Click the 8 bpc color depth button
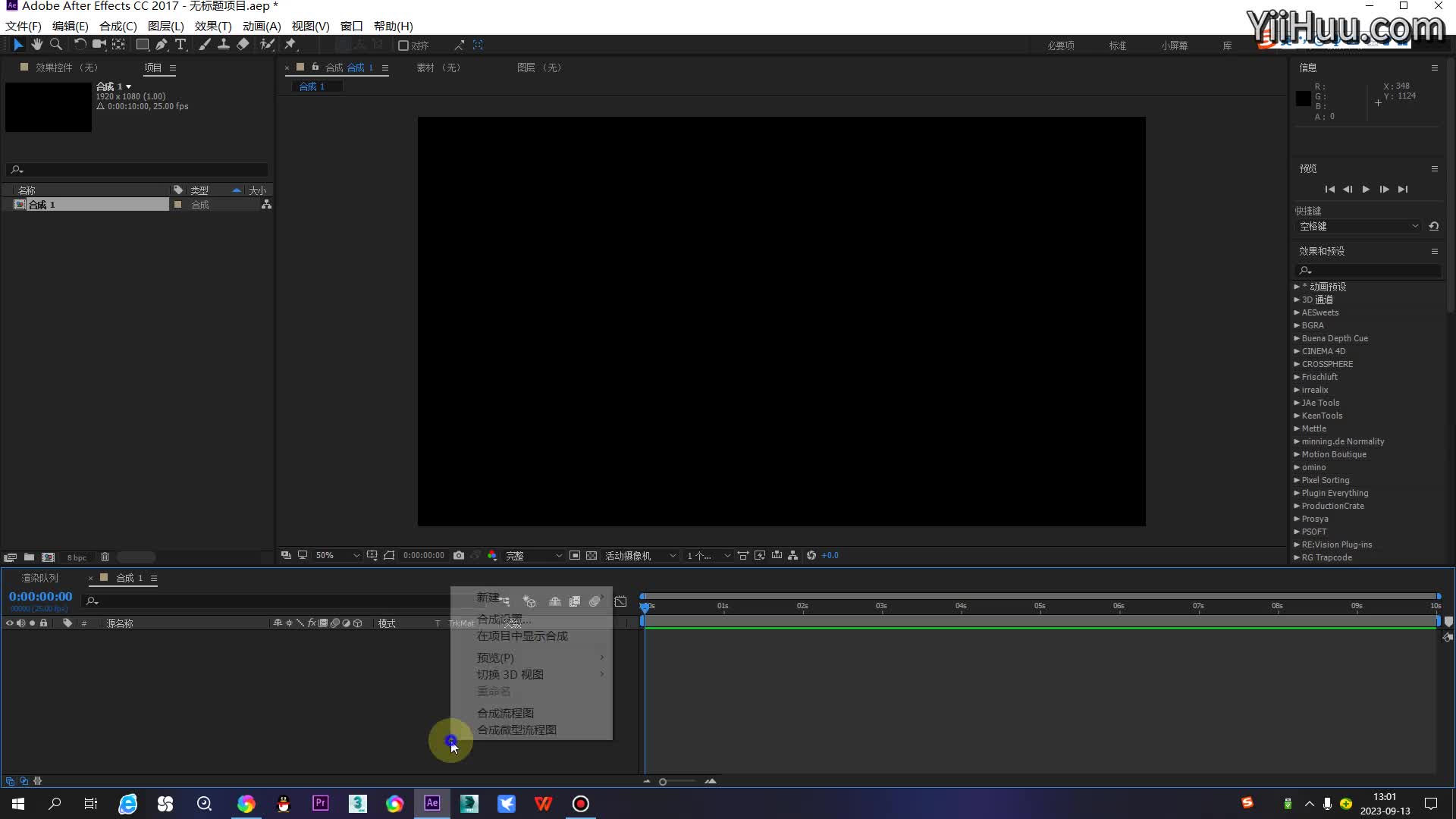This screenshot has width=1456, height=819. 77,557
